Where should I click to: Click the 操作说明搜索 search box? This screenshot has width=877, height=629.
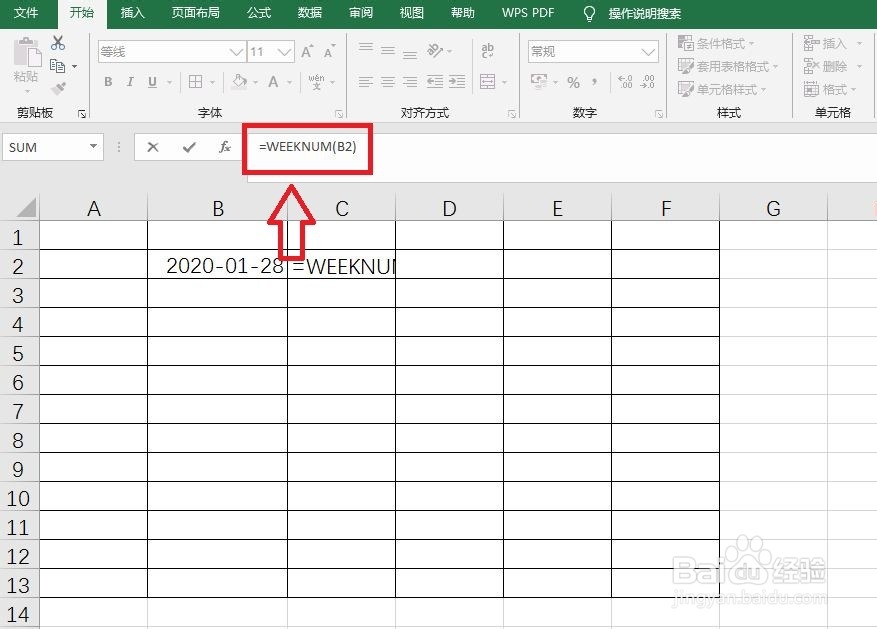[x=644, y=13]
